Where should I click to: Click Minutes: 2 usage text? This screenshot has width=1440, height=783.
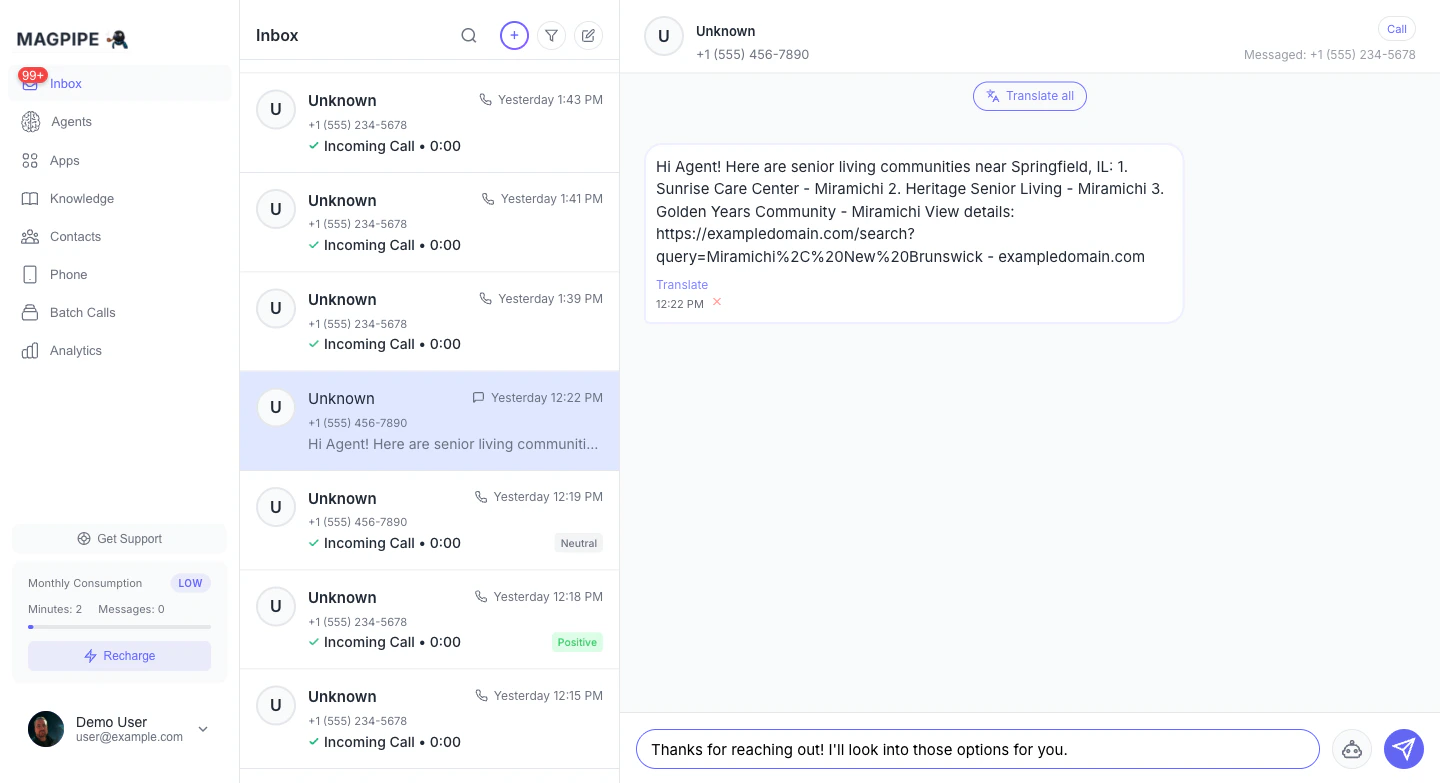tap(55, 609)
